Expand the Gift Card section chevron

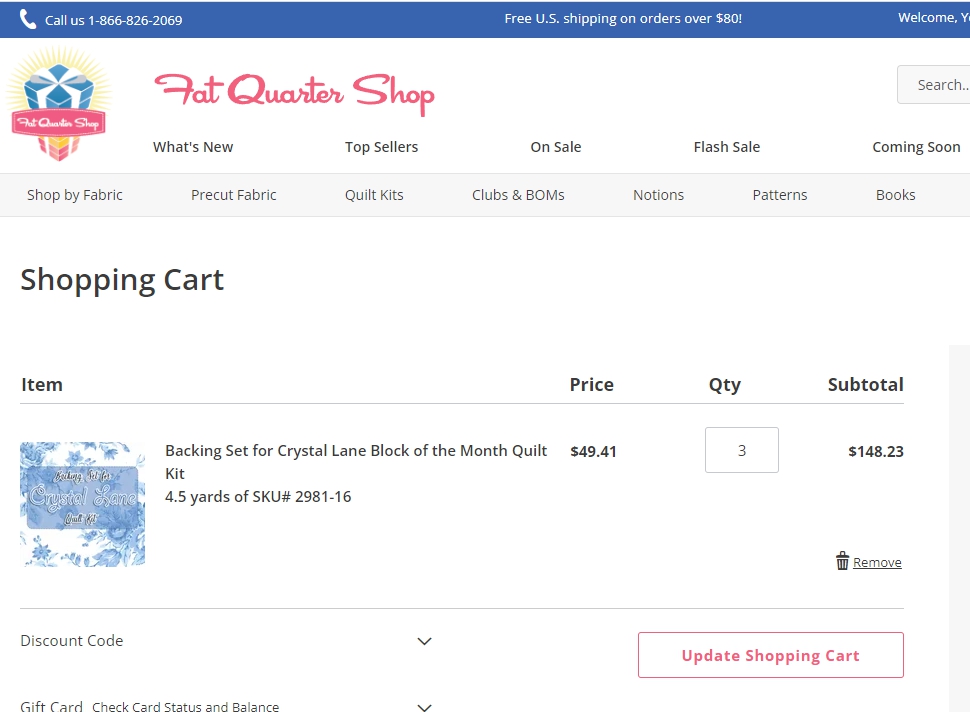[424, 707]
